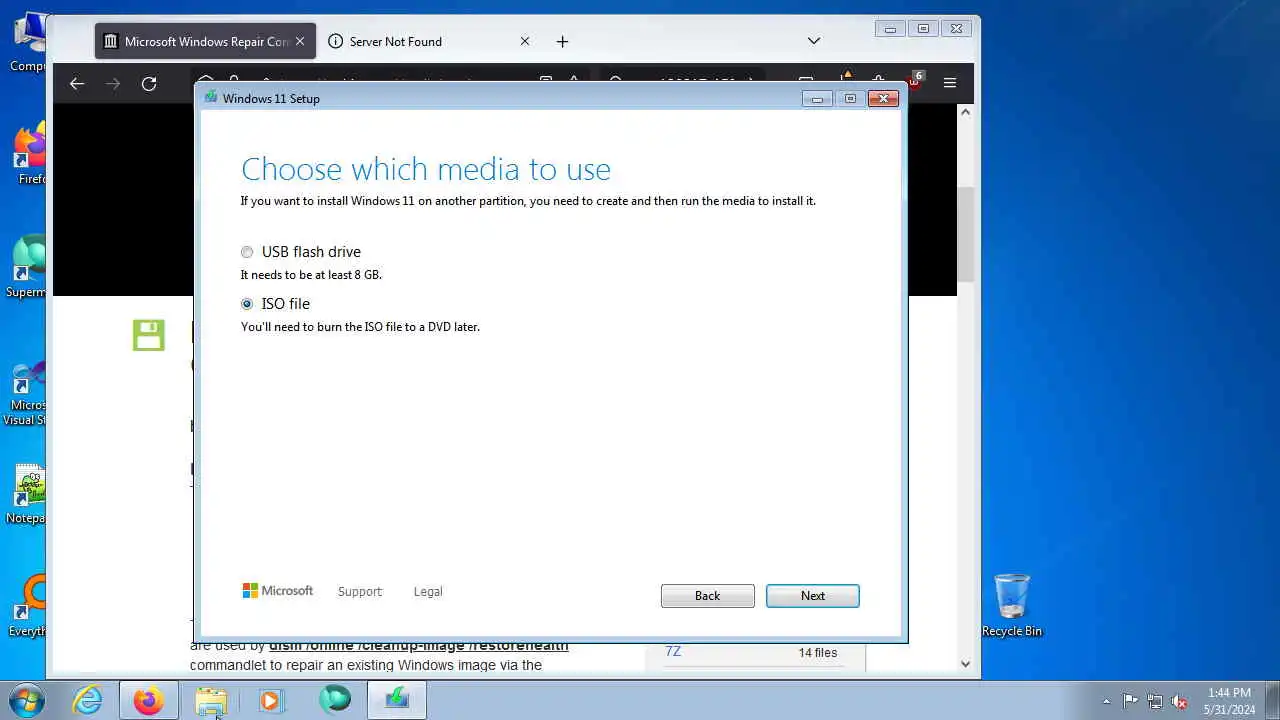Click the 7Z file type link
The height and width of the screenshot is (720, 1280).
point(673,652)
